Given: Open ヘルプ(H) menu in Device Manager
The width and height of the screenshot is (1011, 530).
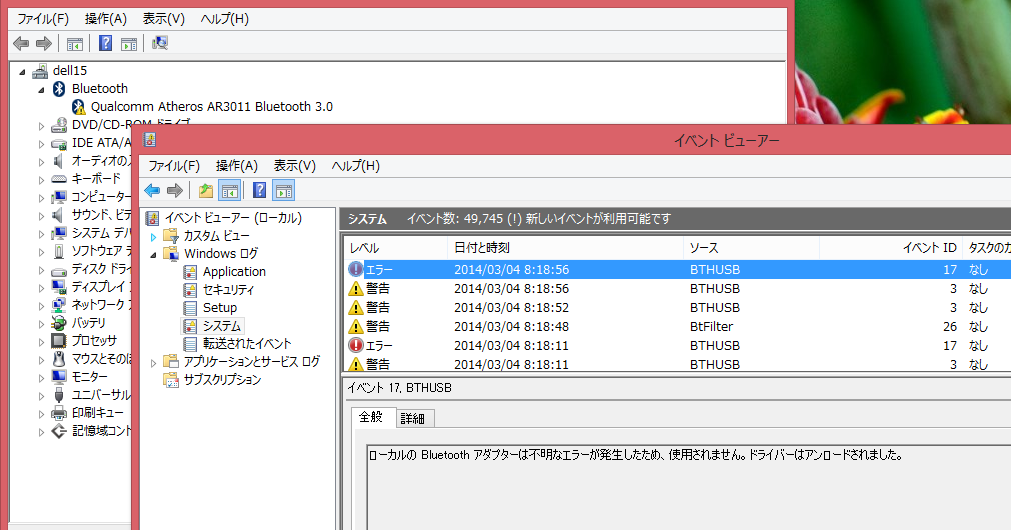Looking at the screenshot, I should (224, 19).
